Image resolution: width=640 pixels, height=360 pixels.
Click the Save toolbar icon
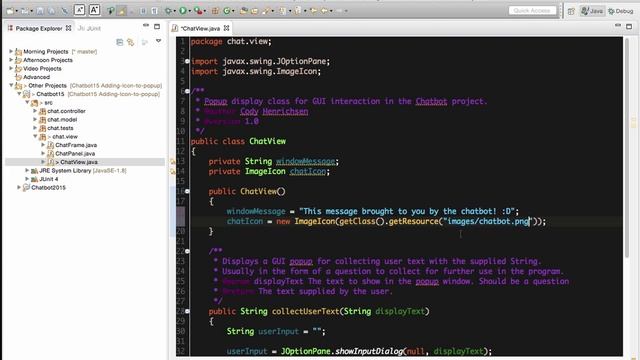click(40, 11)
